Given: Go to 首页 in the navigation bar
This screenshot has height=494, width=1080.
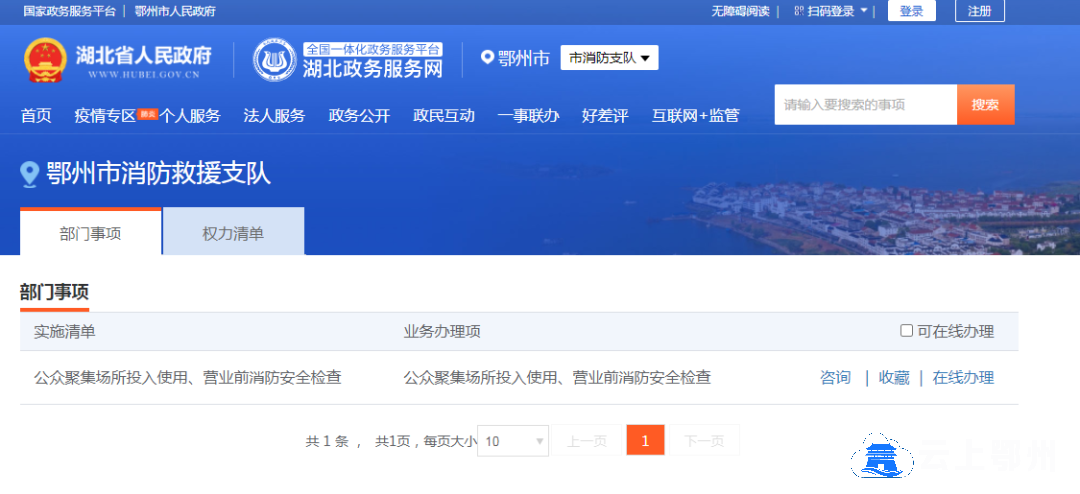Looking at the screenshot, I should pos(36,116).
